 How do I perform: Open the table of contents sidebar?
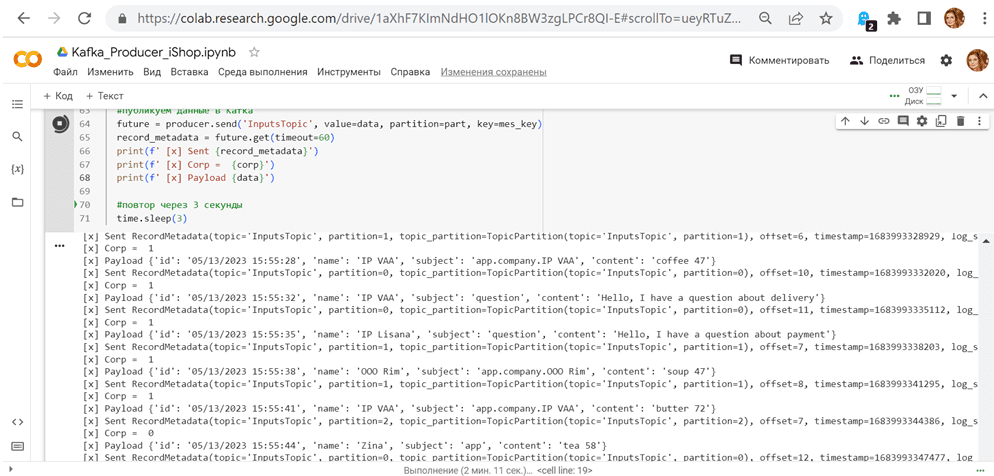(x=17, y=104)
